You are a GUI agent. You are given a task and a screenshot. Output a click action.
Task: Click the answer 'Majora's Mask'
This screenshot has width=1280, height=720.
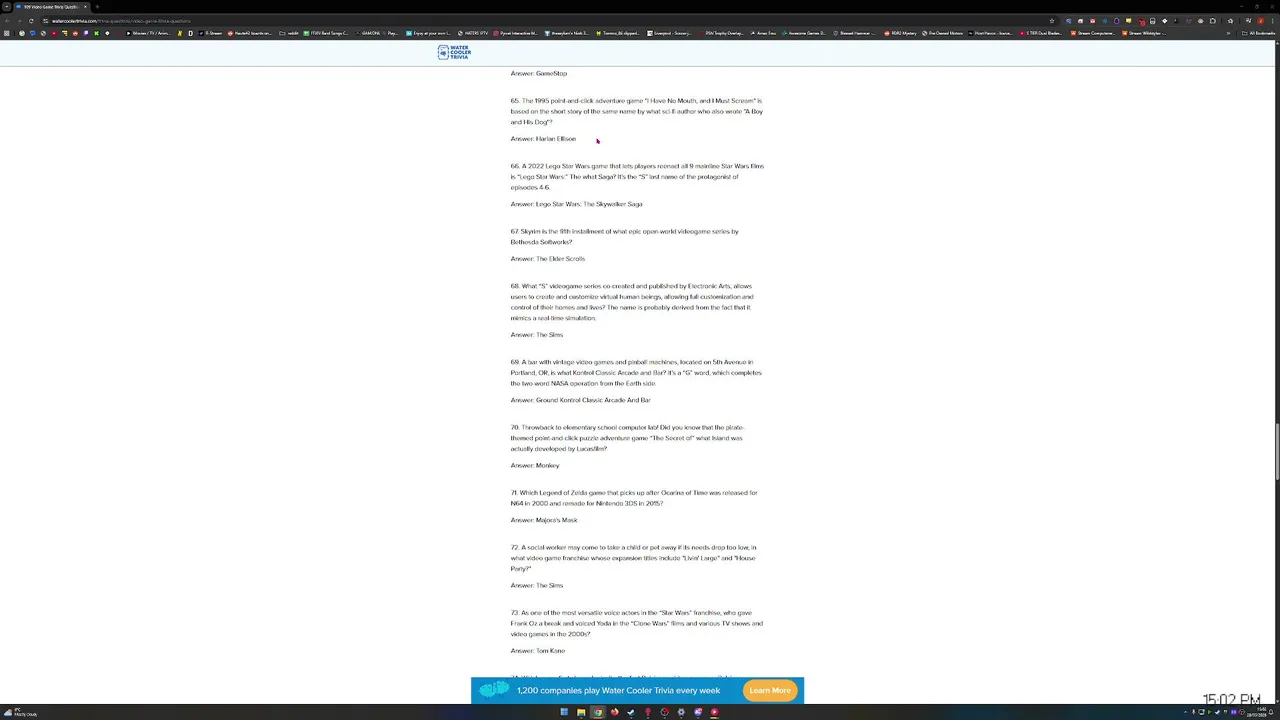pyautogui.click(x=557, y=520)
